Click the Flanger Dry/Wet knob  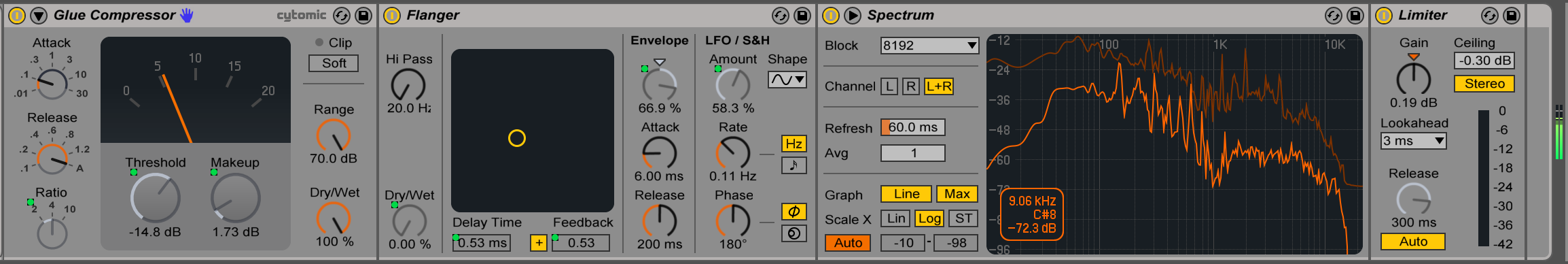(409, 221)
